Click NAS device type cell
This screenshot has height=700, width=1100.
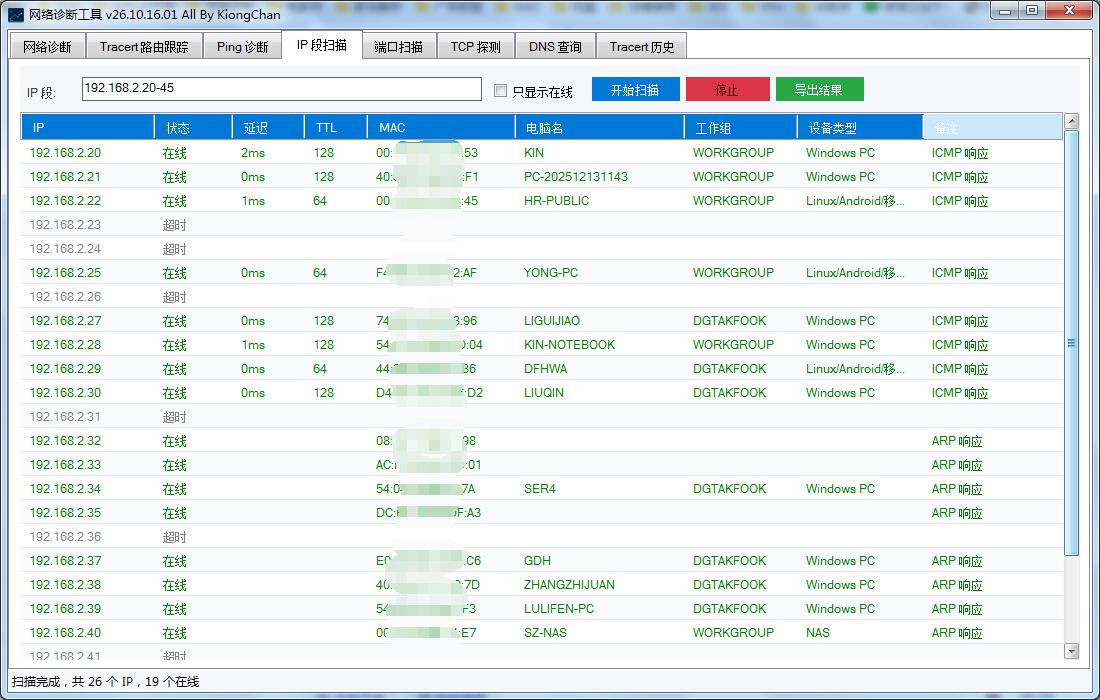(817, 633)
